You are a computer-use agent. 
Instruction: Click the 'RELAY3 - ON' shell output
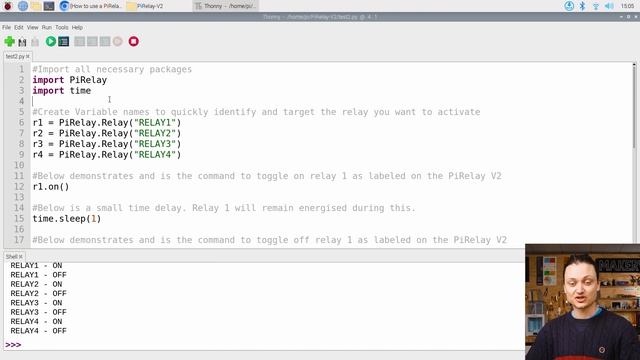36,303
